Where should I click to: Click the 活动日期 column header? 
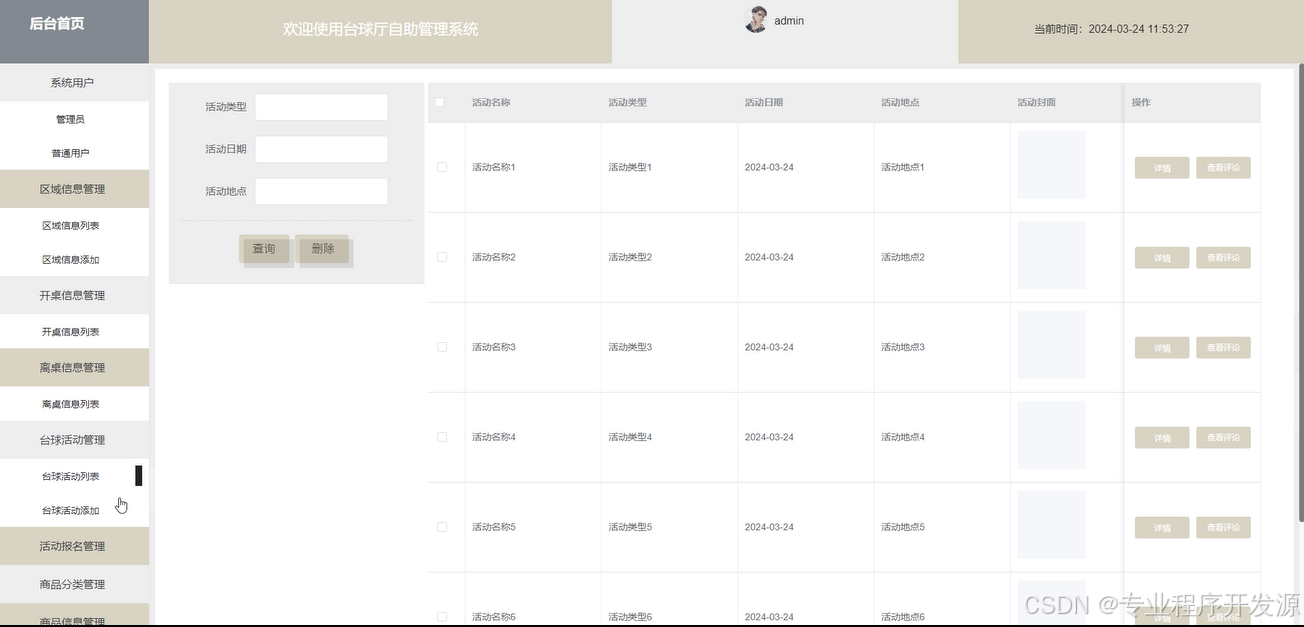click(x=764, y=102)
